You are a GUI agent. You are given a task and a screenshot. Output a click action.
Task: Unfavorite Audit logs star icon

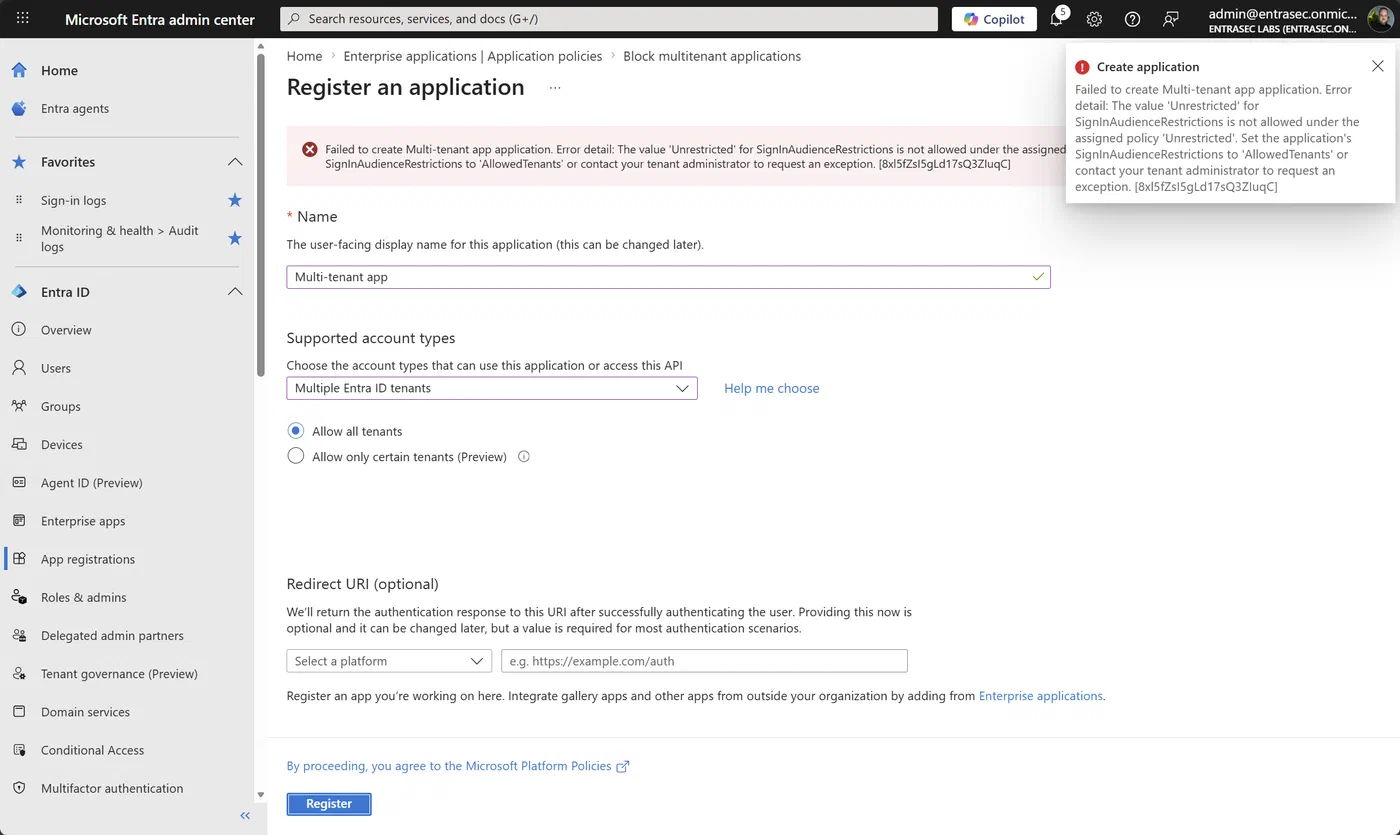[x=235, y=238]
